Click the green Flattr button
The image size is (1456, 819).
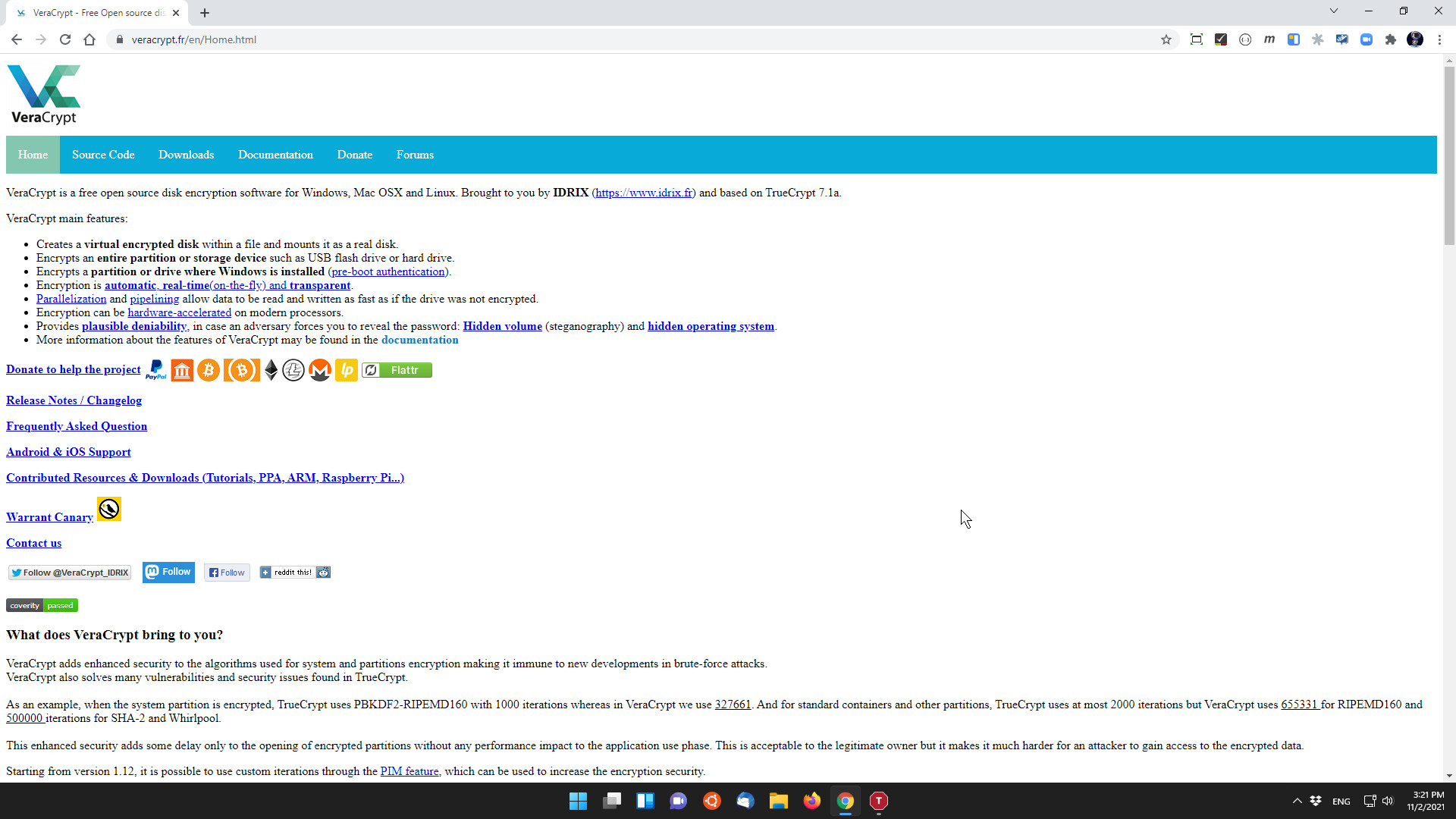pyautogui.click(x=397, y=370)
